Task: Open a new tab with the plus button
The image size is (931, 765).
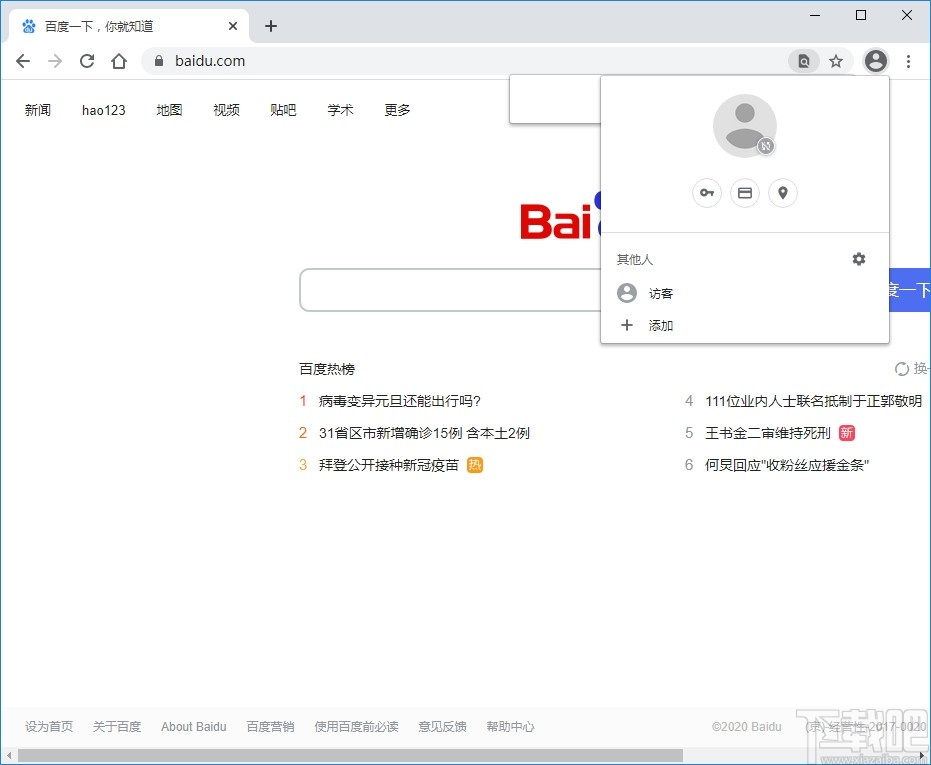Action: 271,26
